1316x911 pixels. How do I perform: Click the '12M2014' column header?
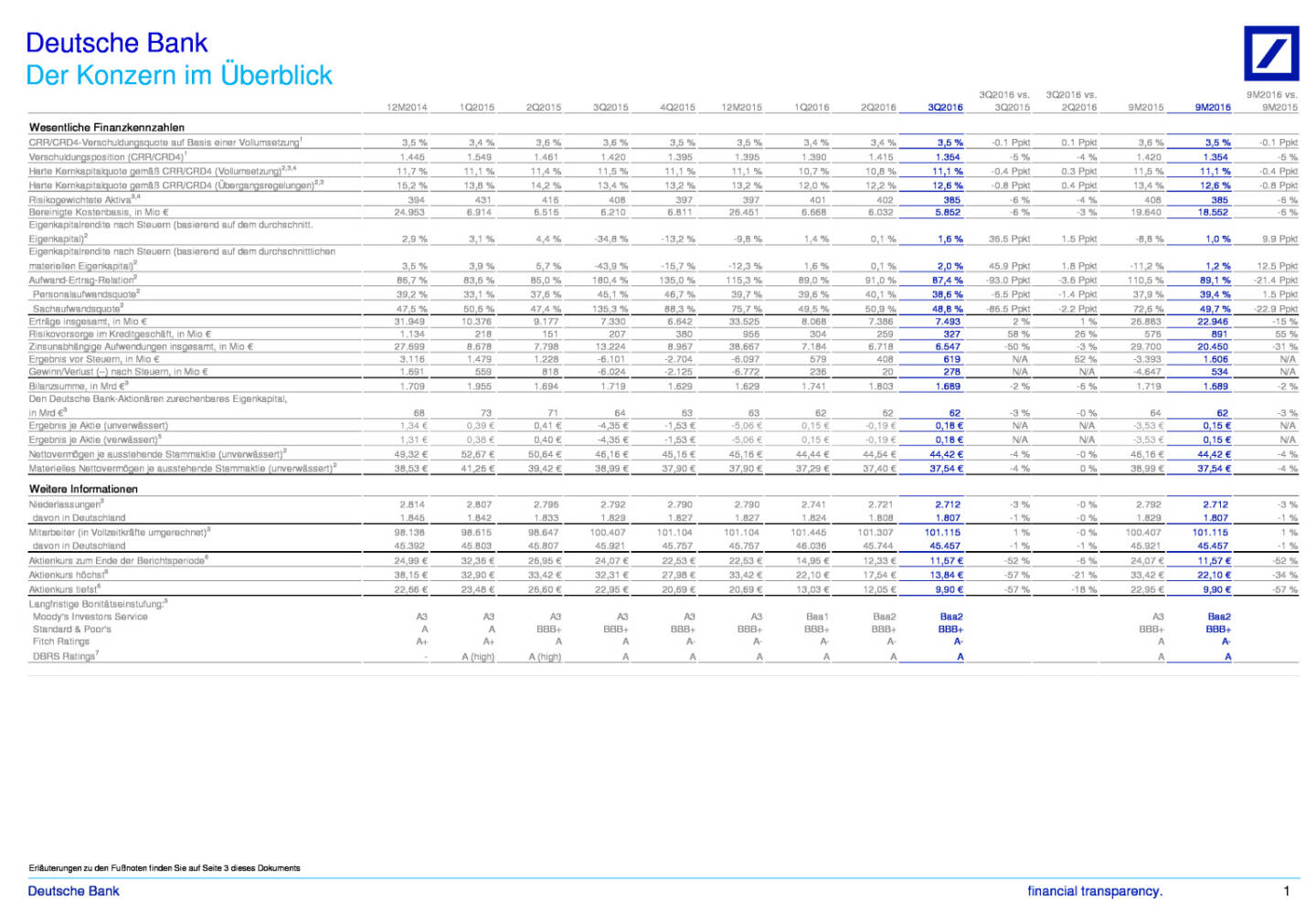pos(407,108)
